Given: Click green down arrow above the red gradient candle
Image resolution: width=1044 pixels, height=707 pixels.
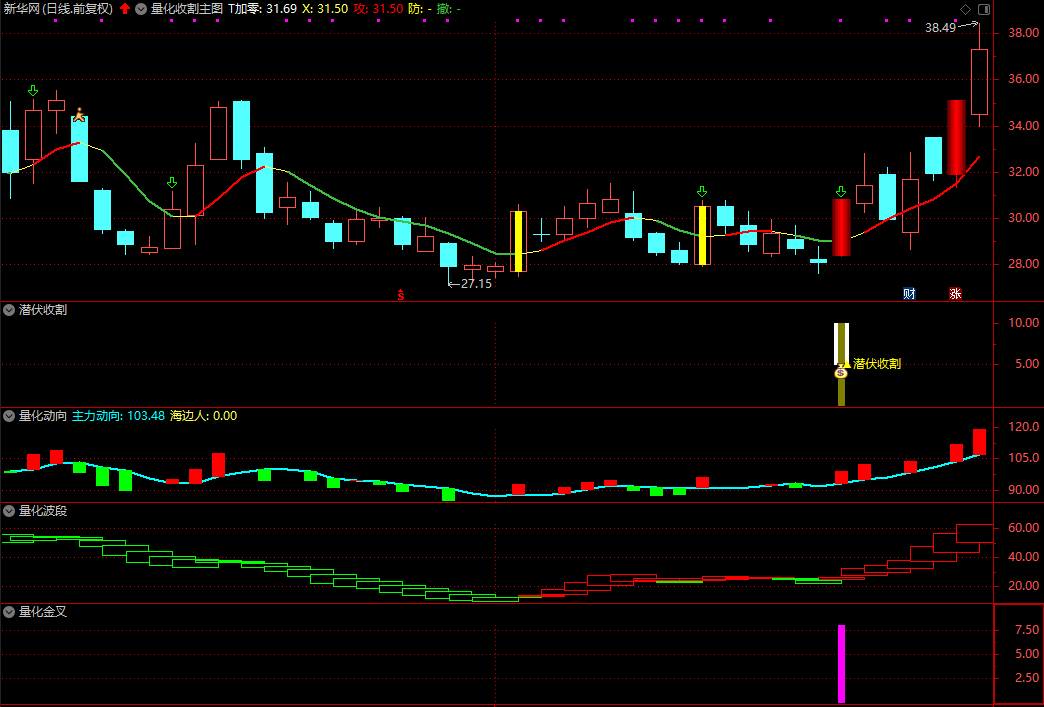Looking at the screenshot, I should click(841, 192).
